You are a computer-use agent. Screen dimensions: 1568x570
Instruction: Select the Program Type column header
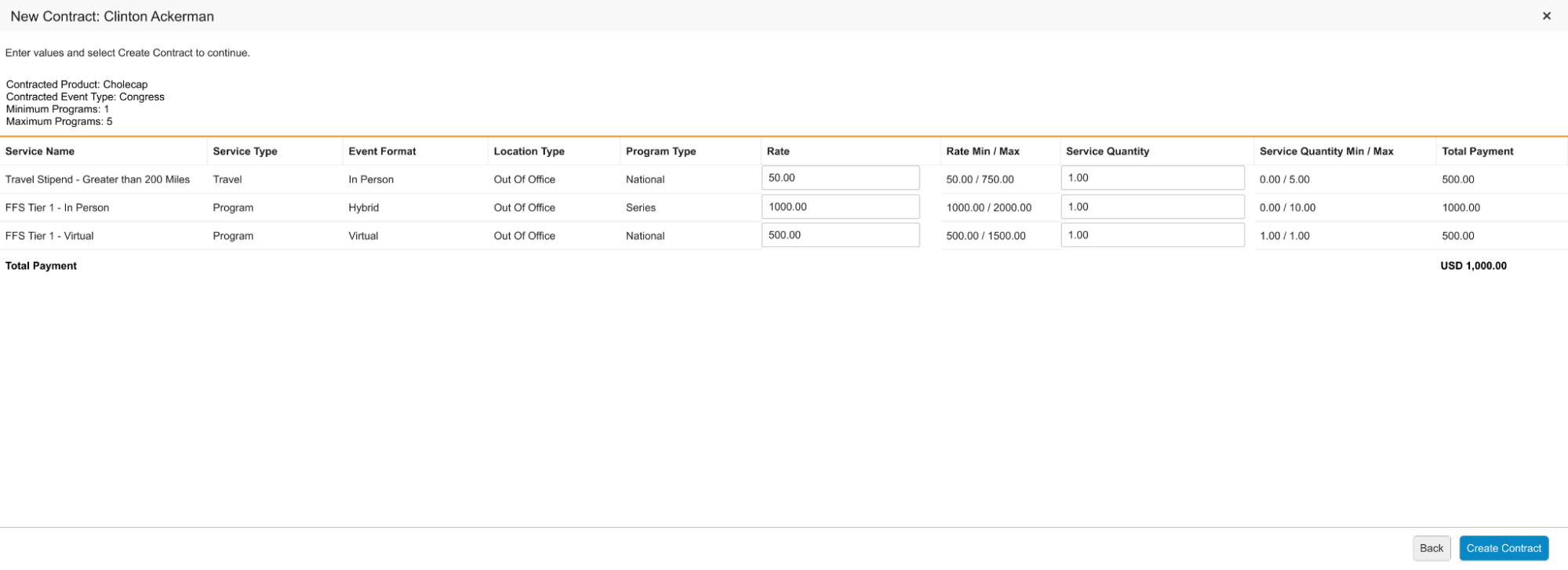pos(660,151)
